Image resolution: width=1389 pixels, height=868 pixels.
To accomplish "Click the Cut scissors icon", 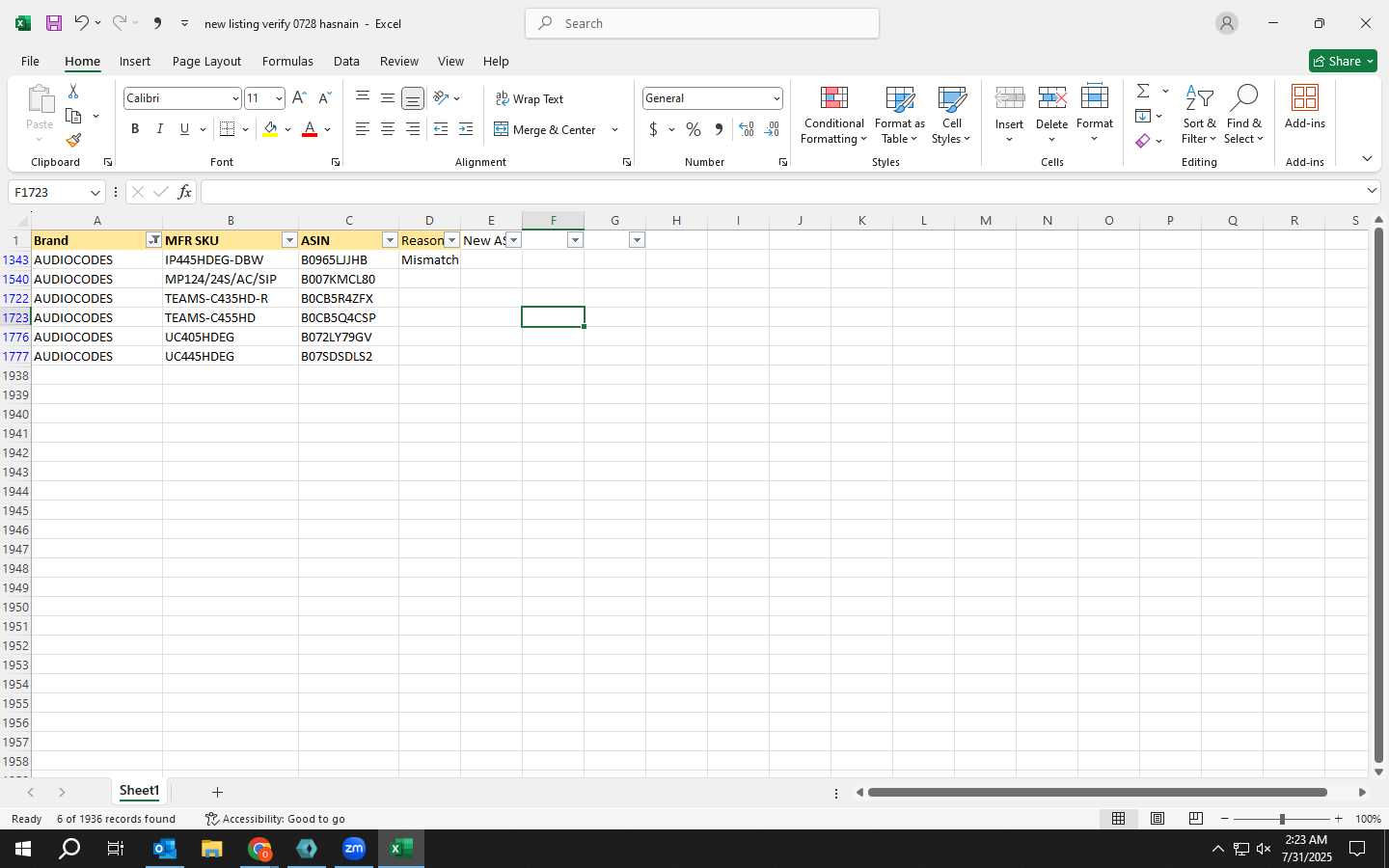I will pos(73,92).
